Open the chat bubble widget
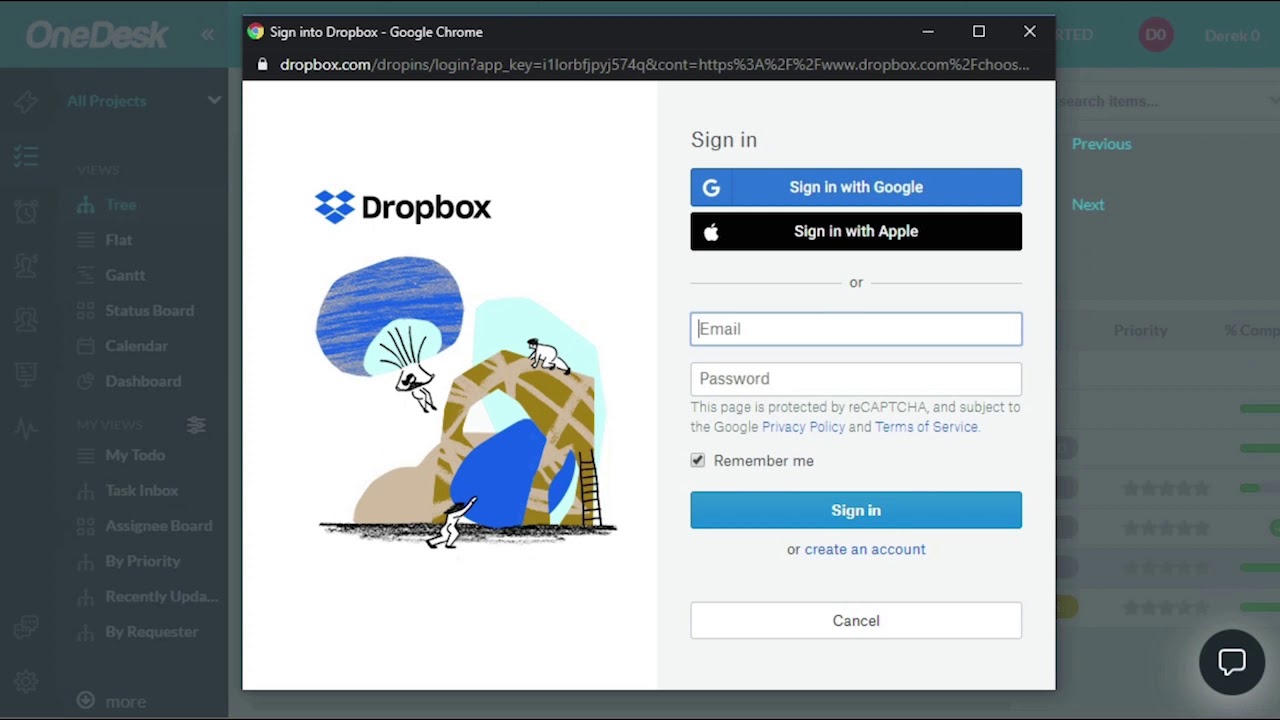 click(x=1232, y=662)
